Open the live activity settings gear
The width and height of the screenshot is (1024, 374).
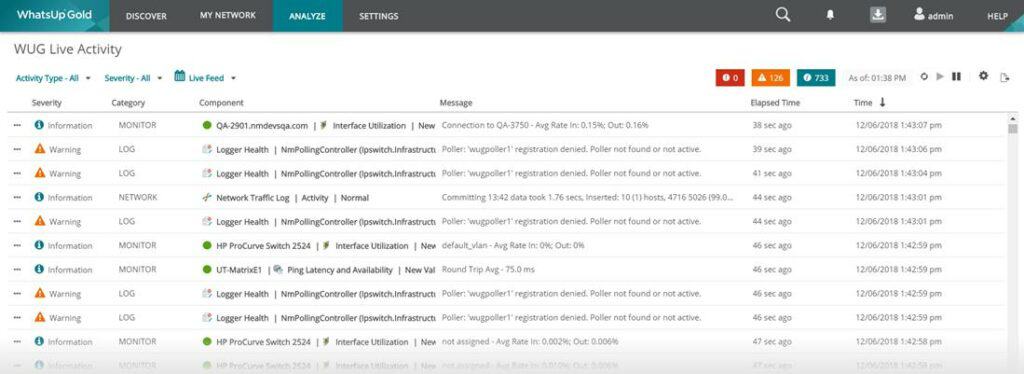(984, 76)
